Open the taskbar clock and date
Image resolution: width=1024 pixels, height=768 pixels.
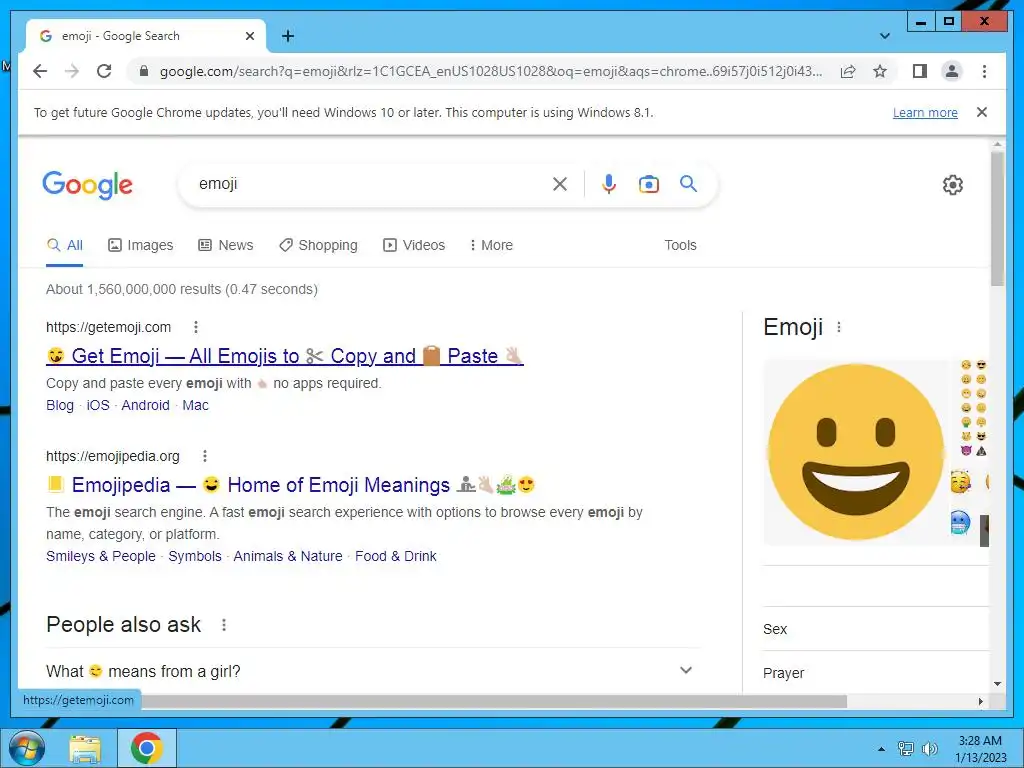point(980,749)
